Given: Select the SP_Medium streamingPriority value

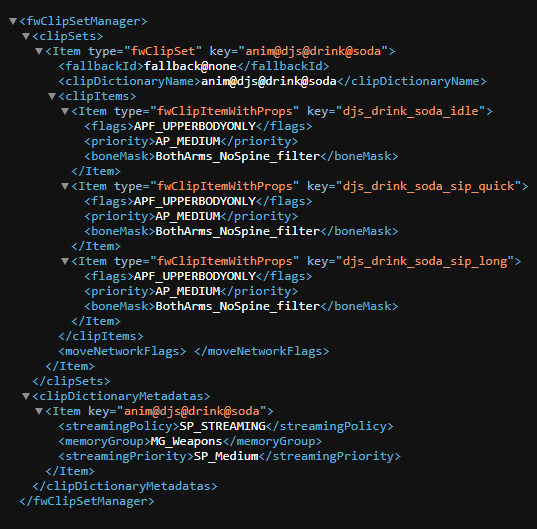Looking at the screenshot, I should click(x=226, y=456).
